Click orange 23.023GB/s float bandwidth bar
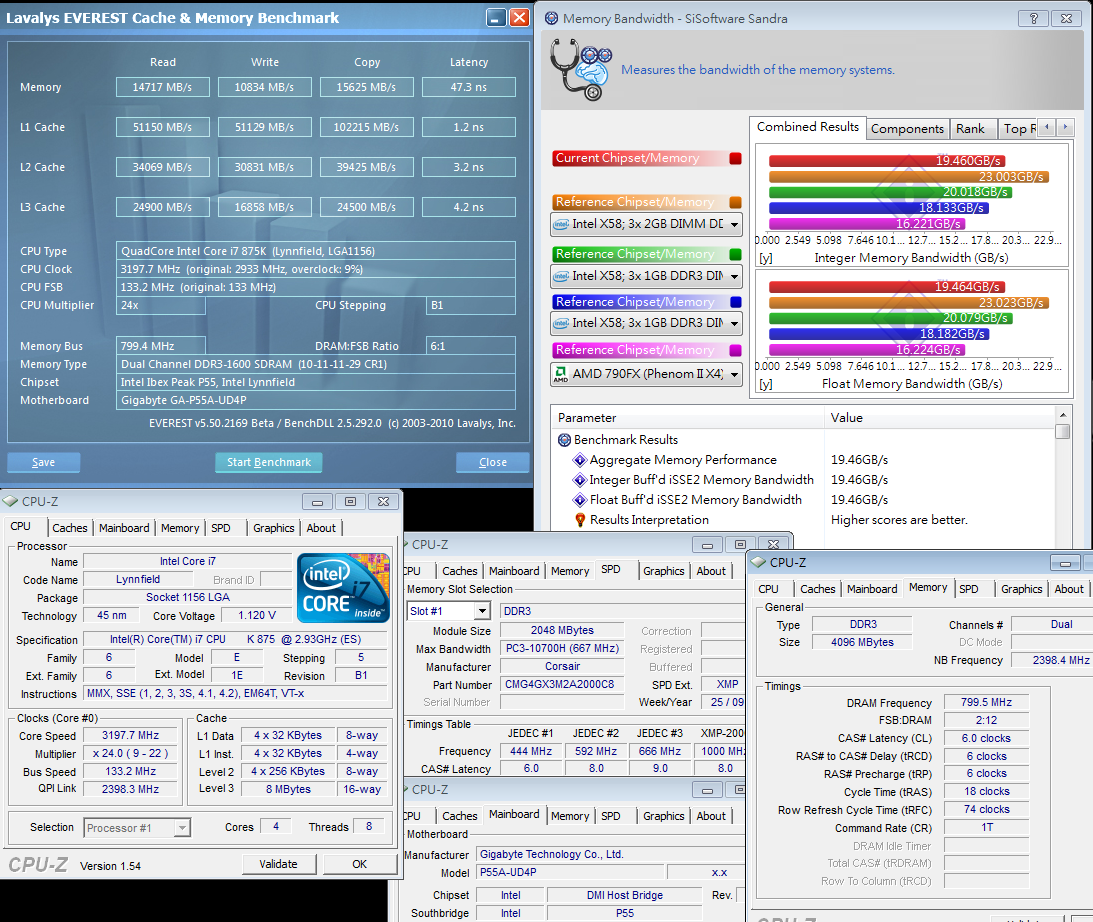1093x922 pixels. [909, 303]
